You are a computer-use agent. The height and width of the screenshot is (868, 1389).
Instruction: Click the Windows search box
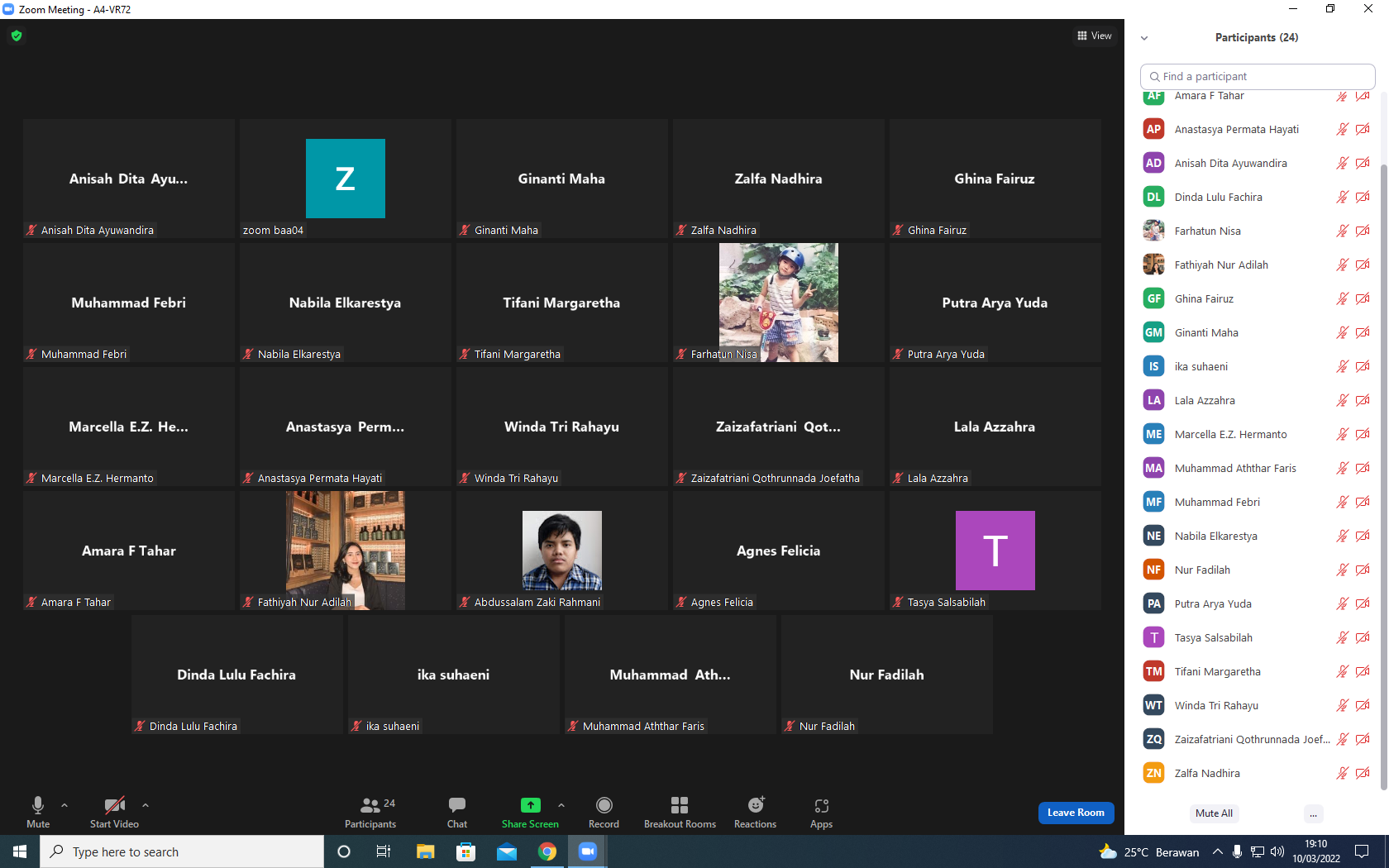pos(182,851)
